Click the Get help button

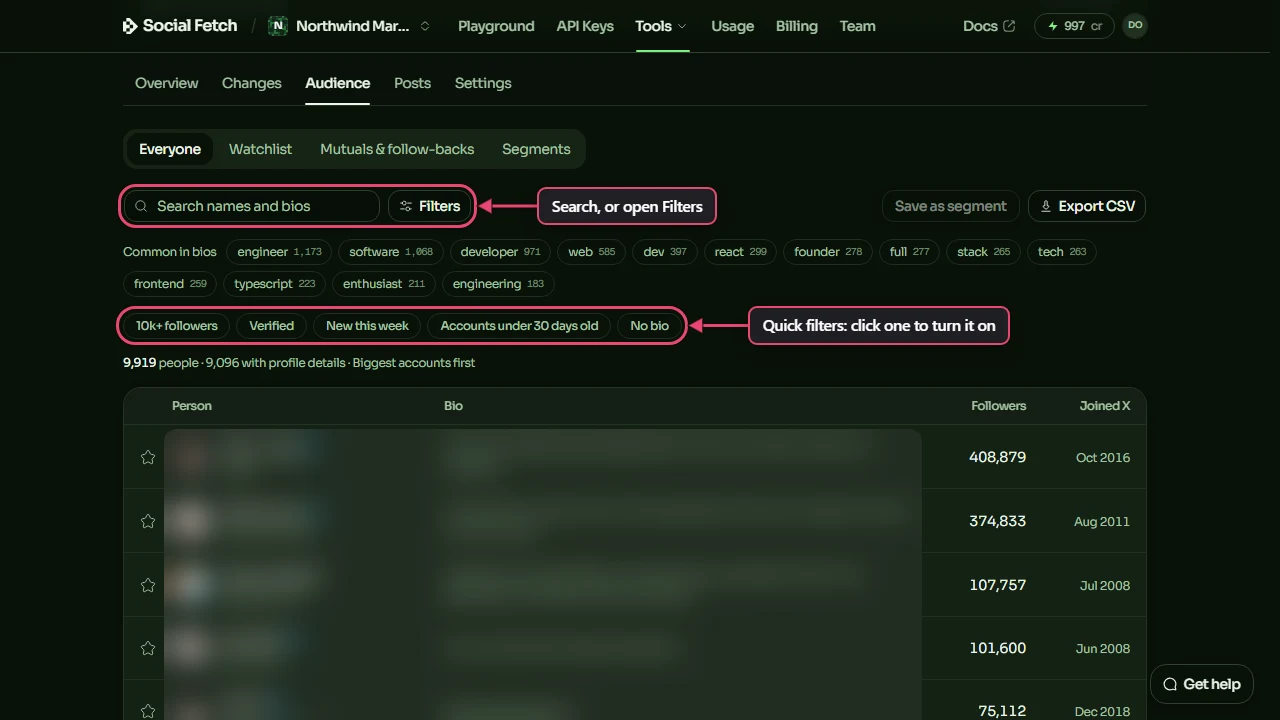click(x=1202, y=684)
